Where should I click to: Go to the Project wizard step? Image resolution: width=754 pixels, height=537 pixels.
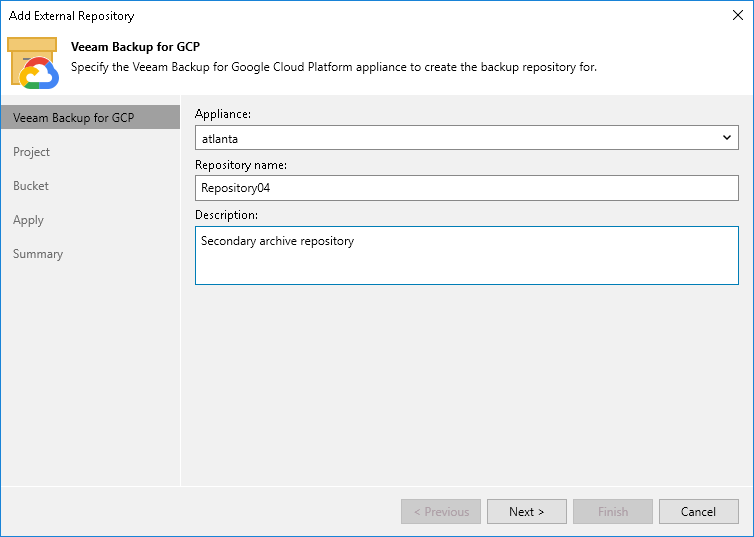[x=31, y=152]
